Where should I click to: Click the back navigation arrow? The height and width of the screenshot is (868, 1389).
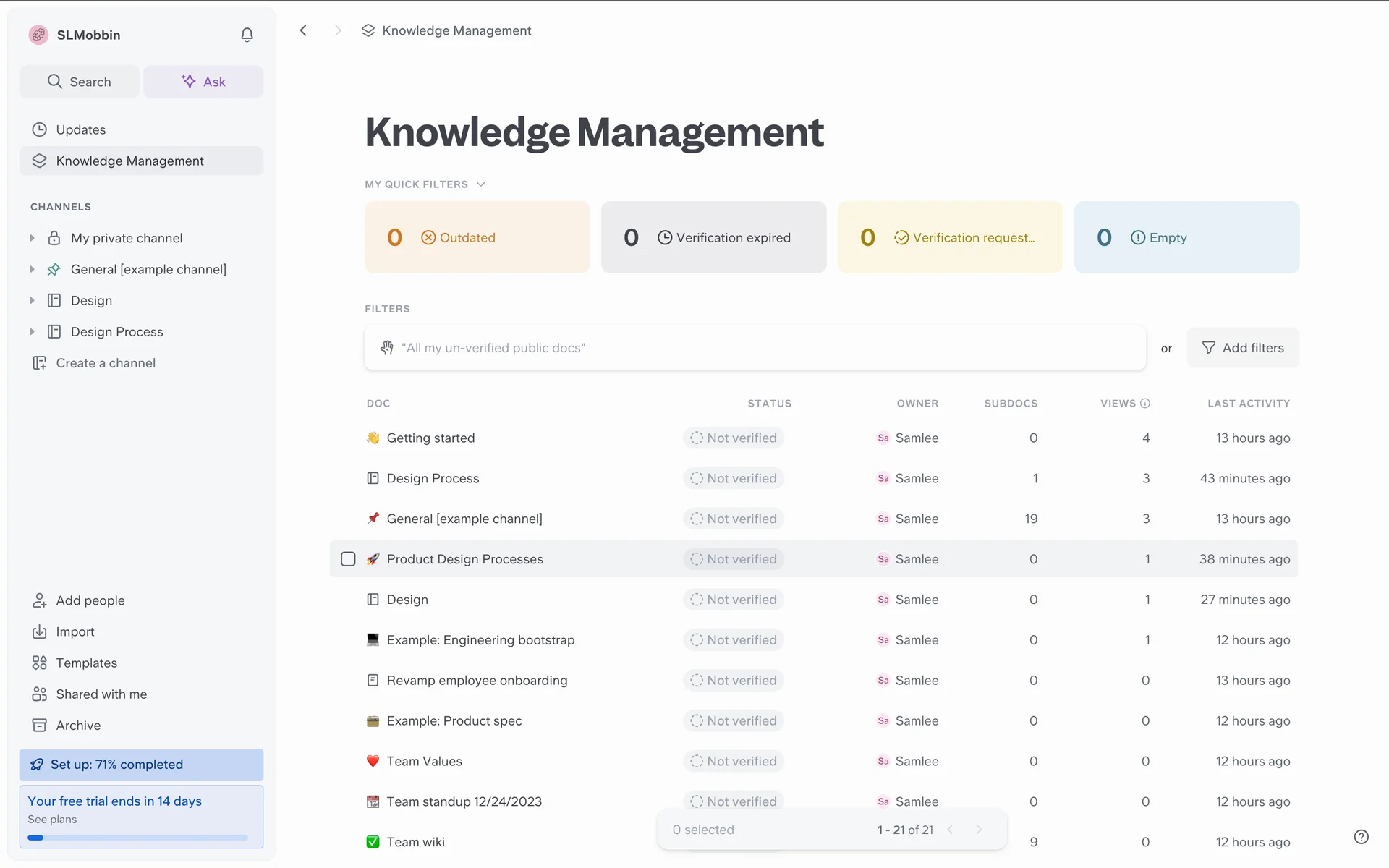(304, 30)
